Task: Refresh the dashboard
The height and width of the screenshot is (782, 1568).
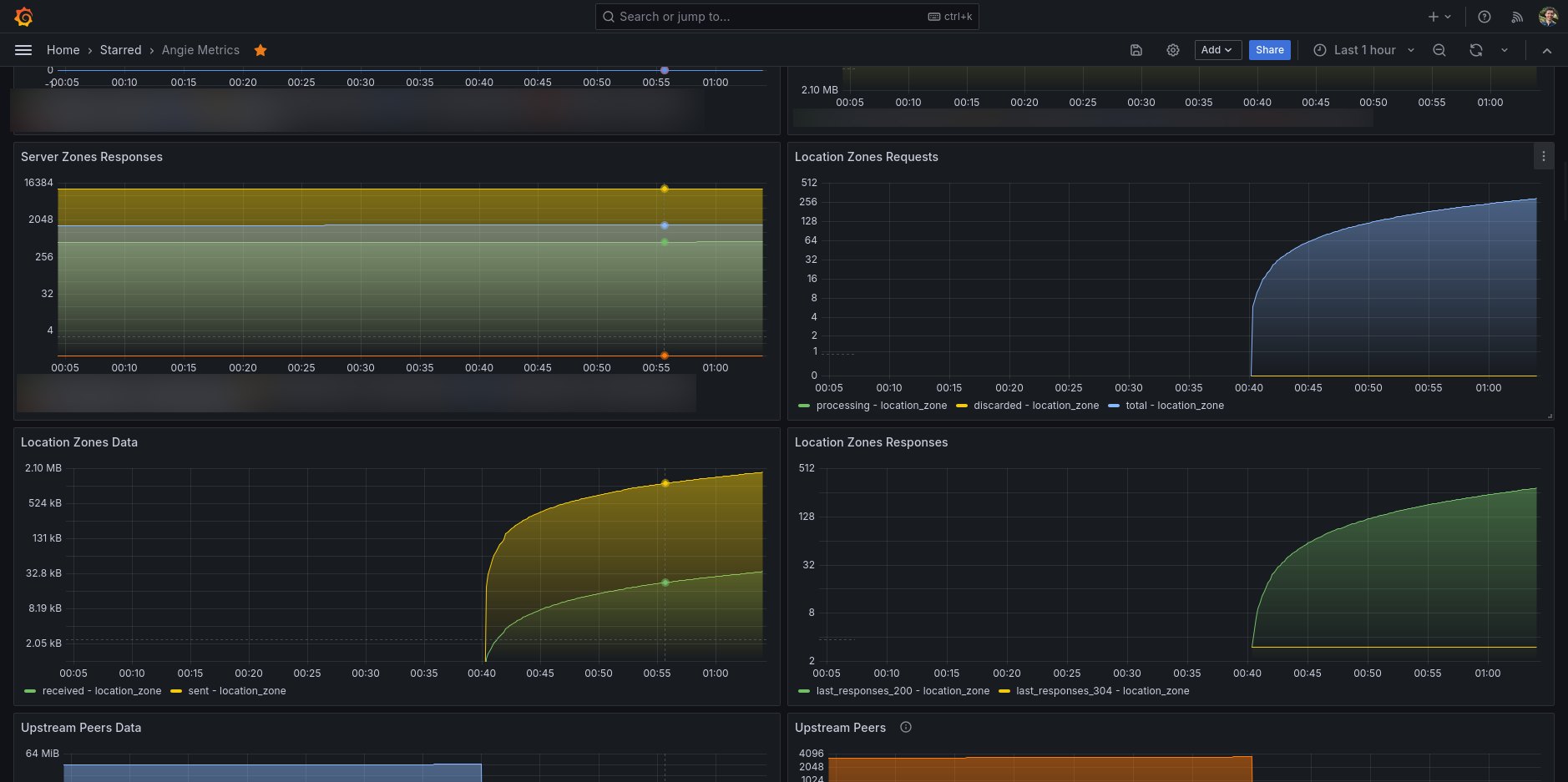Action: pos(1476,50)
